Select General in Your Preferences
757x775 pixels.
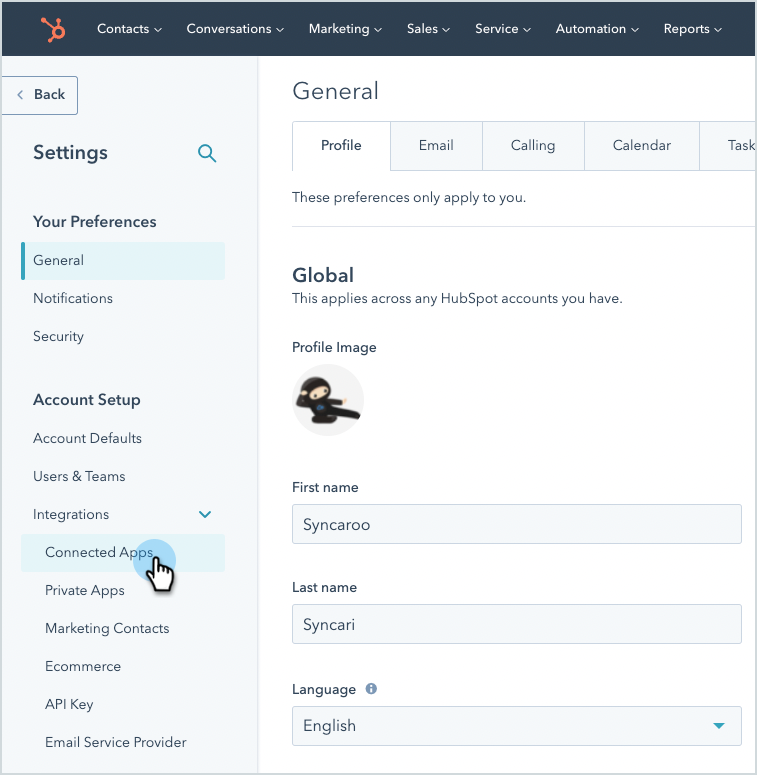tap(123, 260)
